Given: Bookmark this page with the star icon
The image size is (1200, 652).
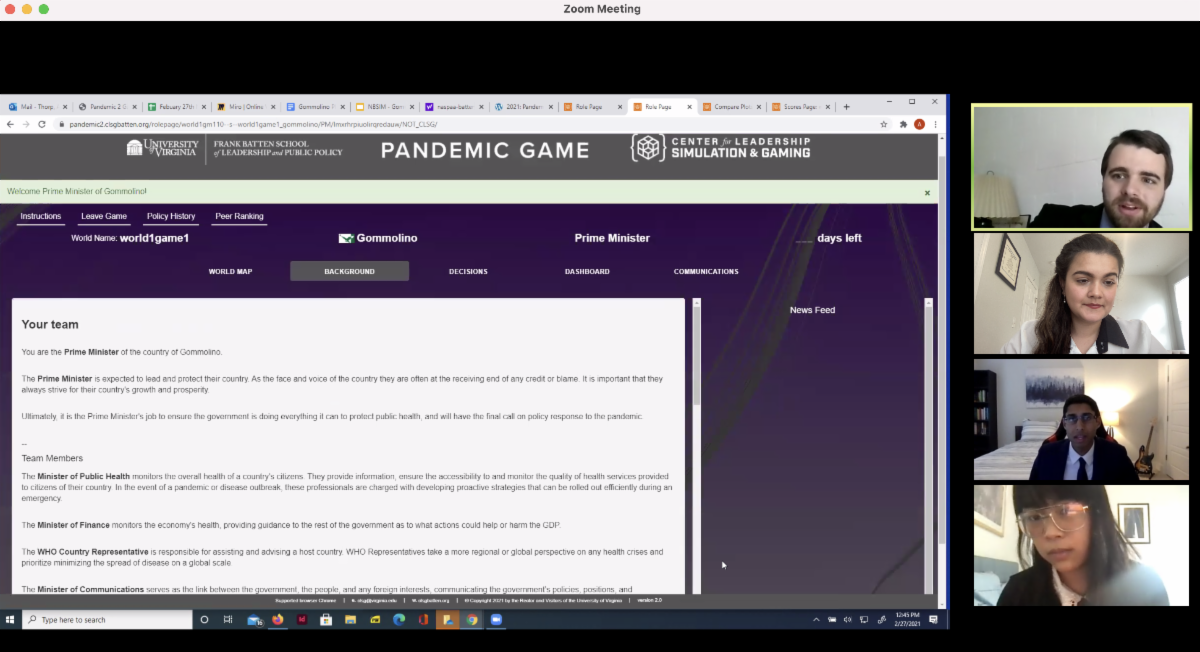Looking at the screenshot, I should (884, 124).
